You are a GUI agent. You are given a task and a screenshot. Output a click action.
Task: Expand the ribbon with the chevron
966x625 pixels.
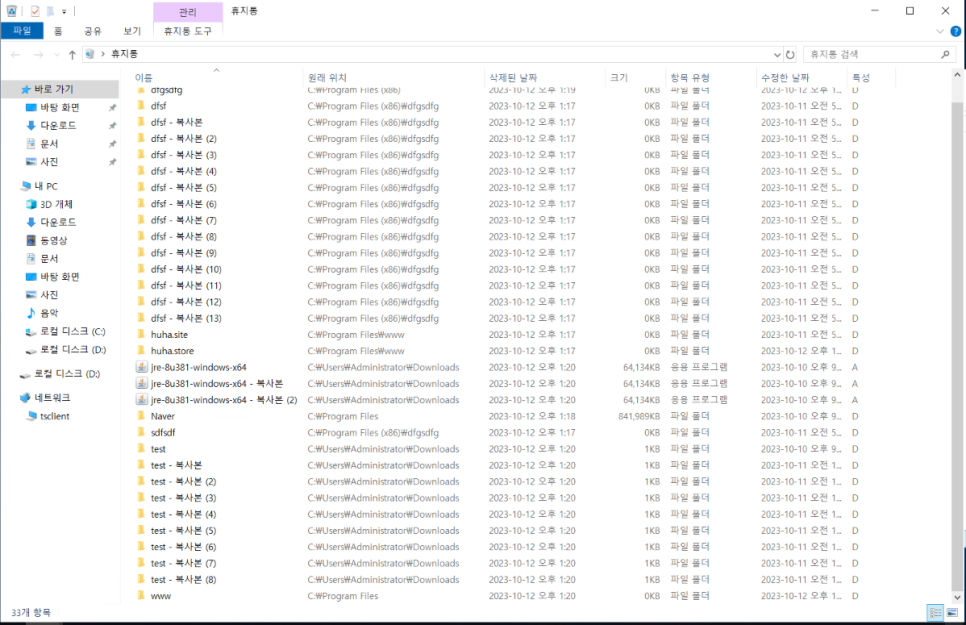point(941,31)
